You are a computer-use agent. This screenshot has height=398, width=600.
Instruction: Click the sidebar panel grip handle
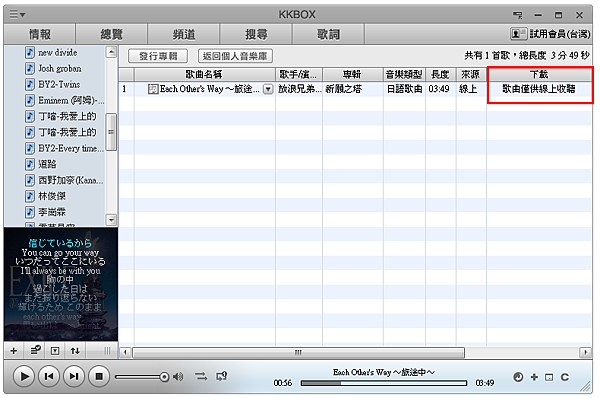(107, 351)
